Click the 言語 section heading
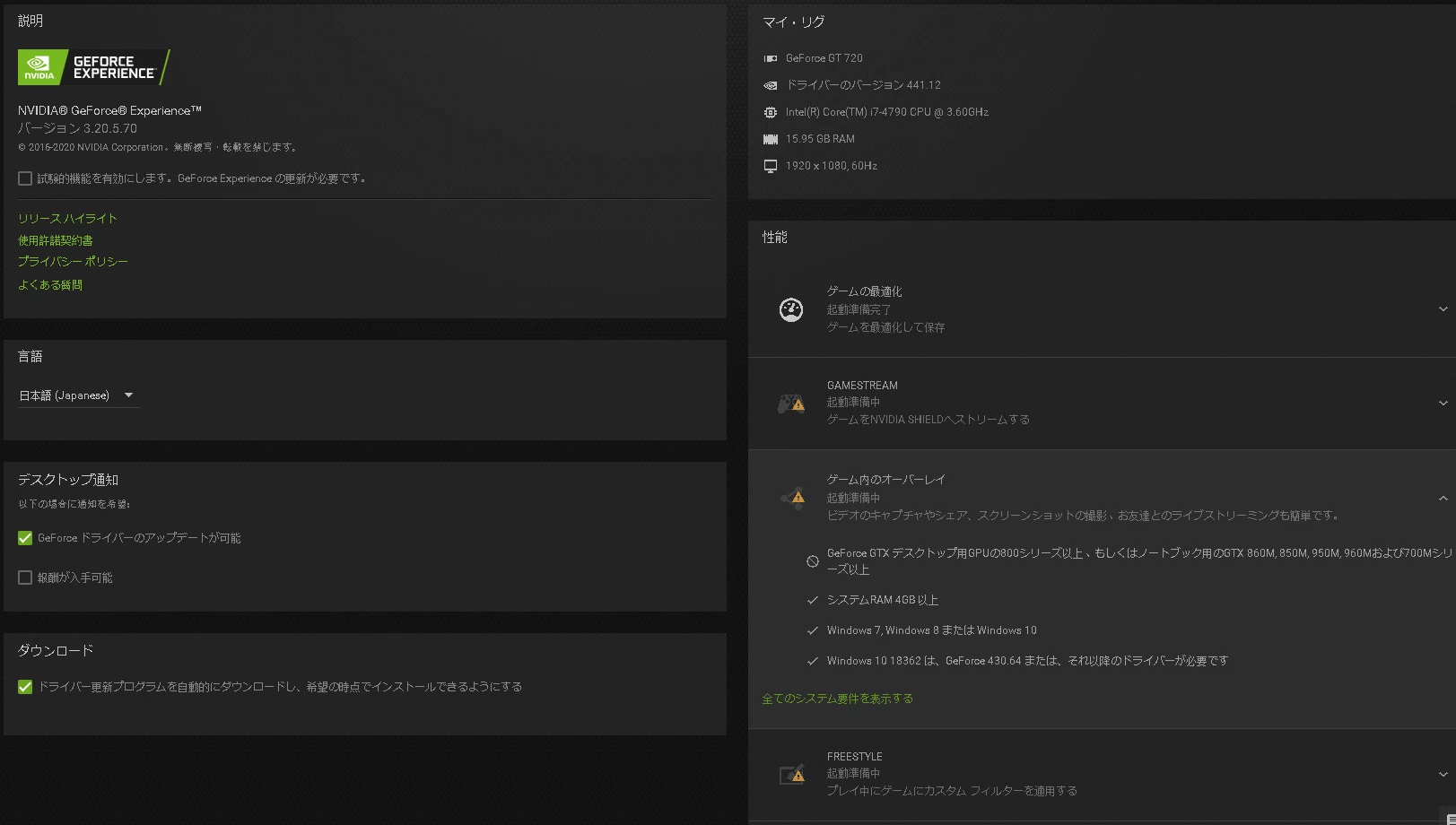Image resolution: width=1456 pixels, height=825 pixels. click(31, 356)
